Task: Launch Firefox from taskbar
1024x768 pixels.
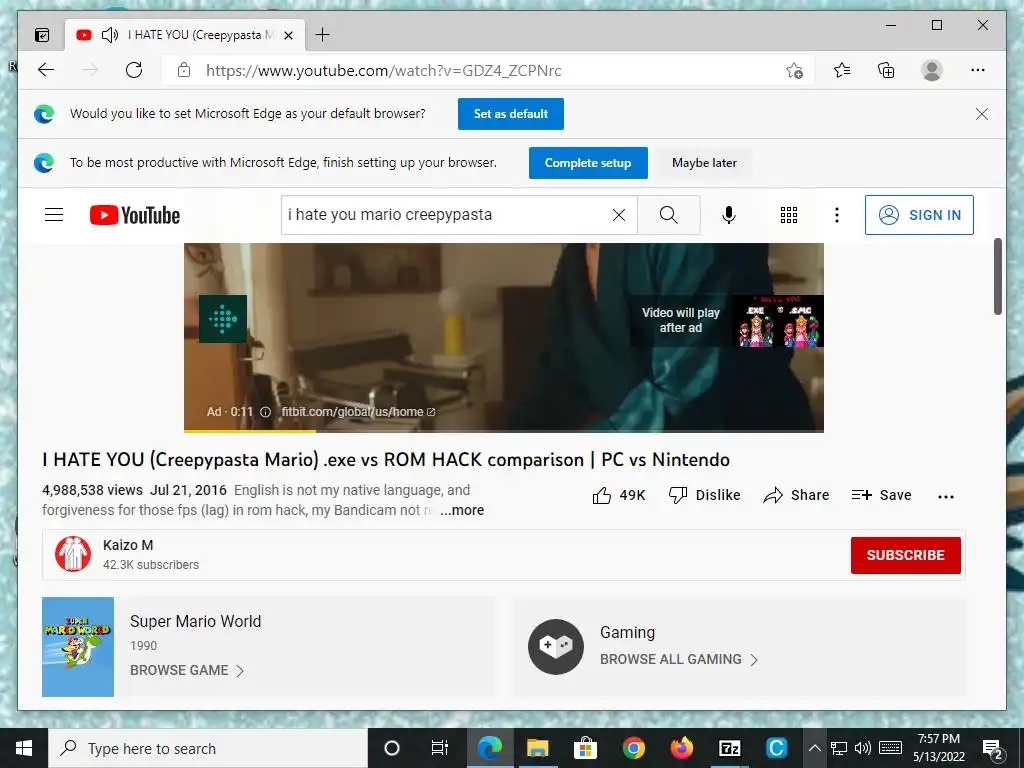Action: pos(681,748)
